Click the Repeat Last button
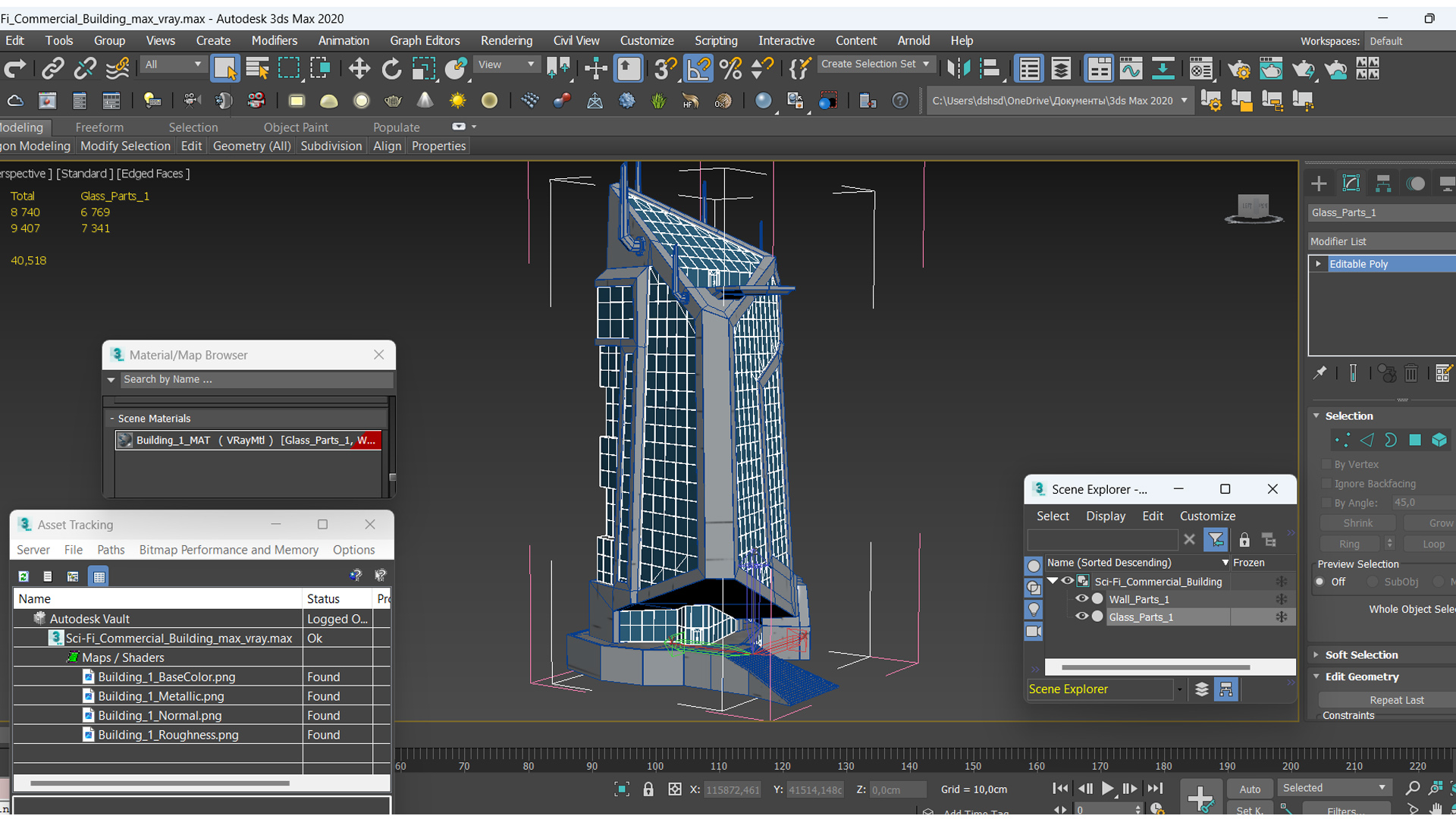The image size is (1456, 819). pos(1396,700)
